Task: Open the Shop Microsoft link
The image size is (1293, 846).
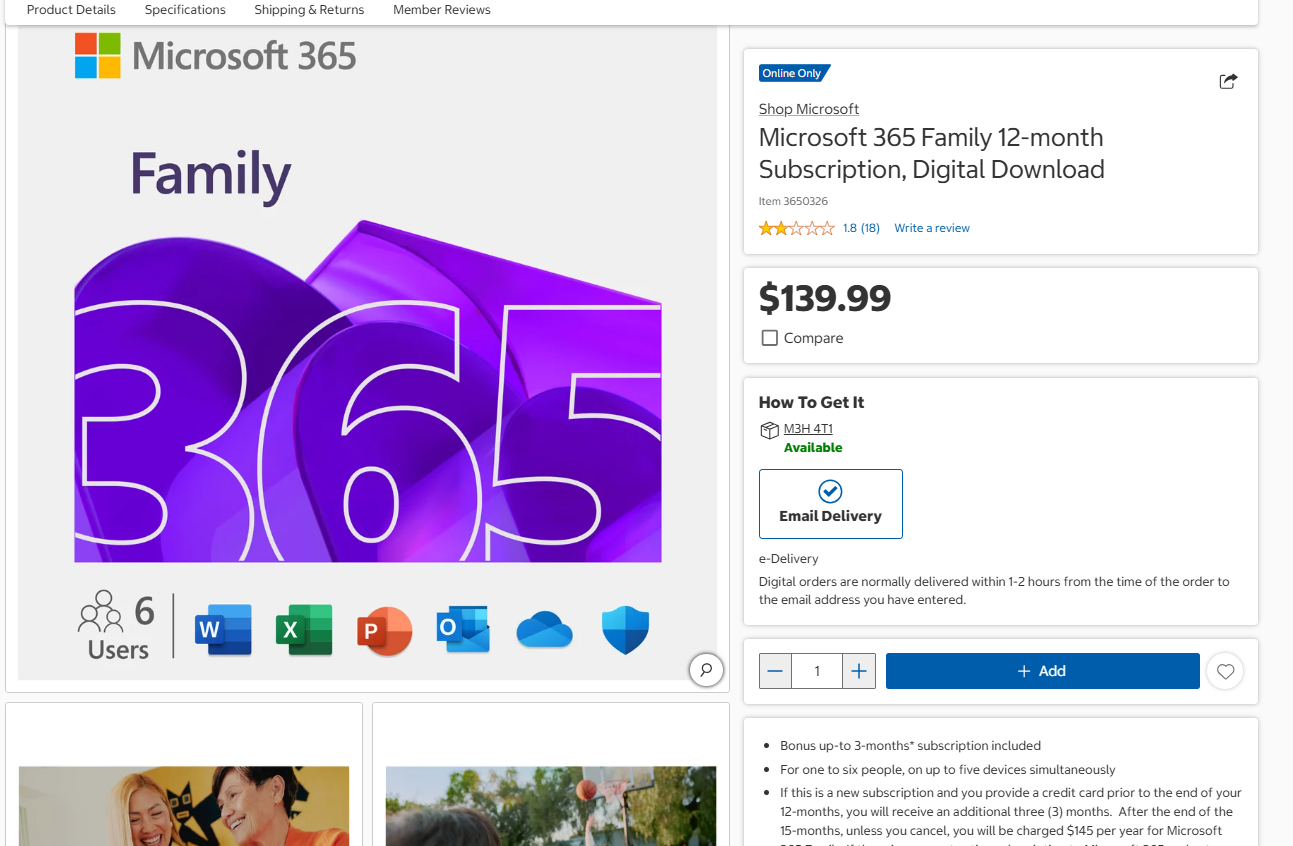Action: tap(809, 109)
